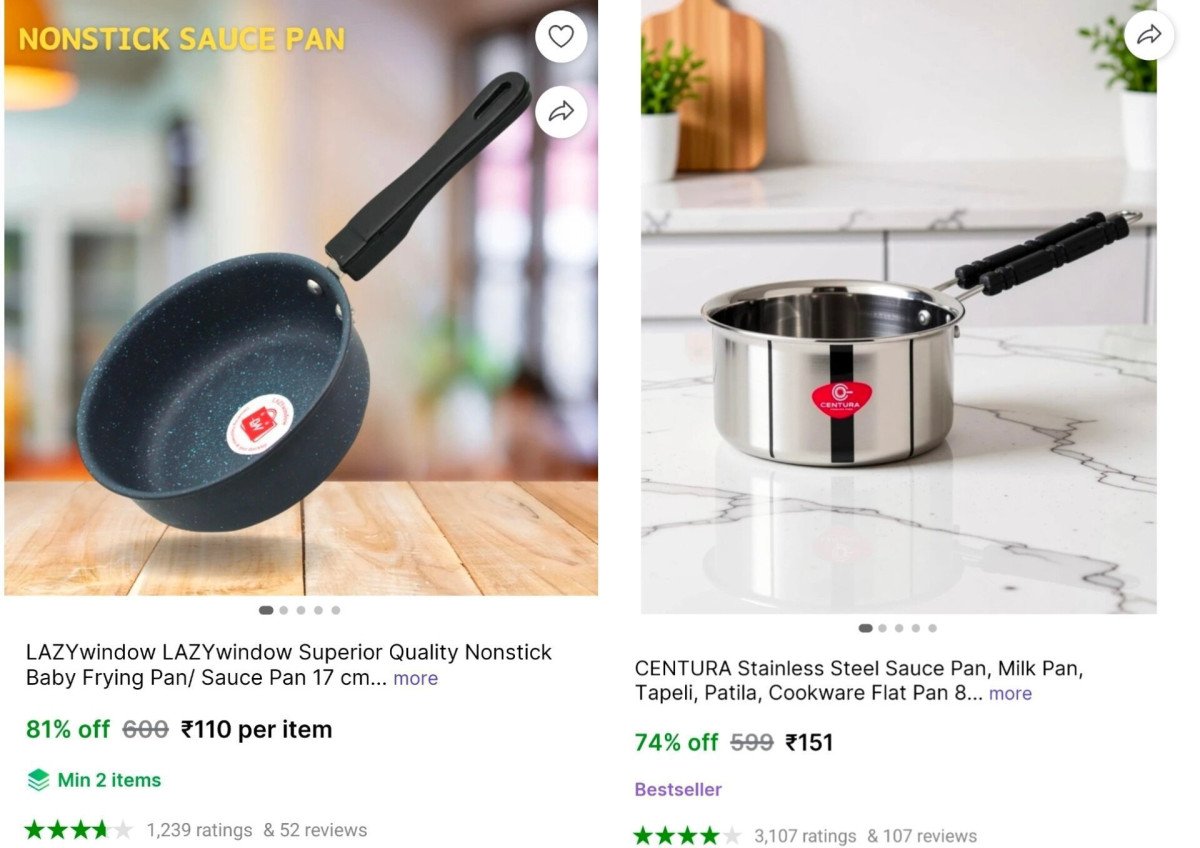Open the 52 reviews link

click(x=315, y=830)
